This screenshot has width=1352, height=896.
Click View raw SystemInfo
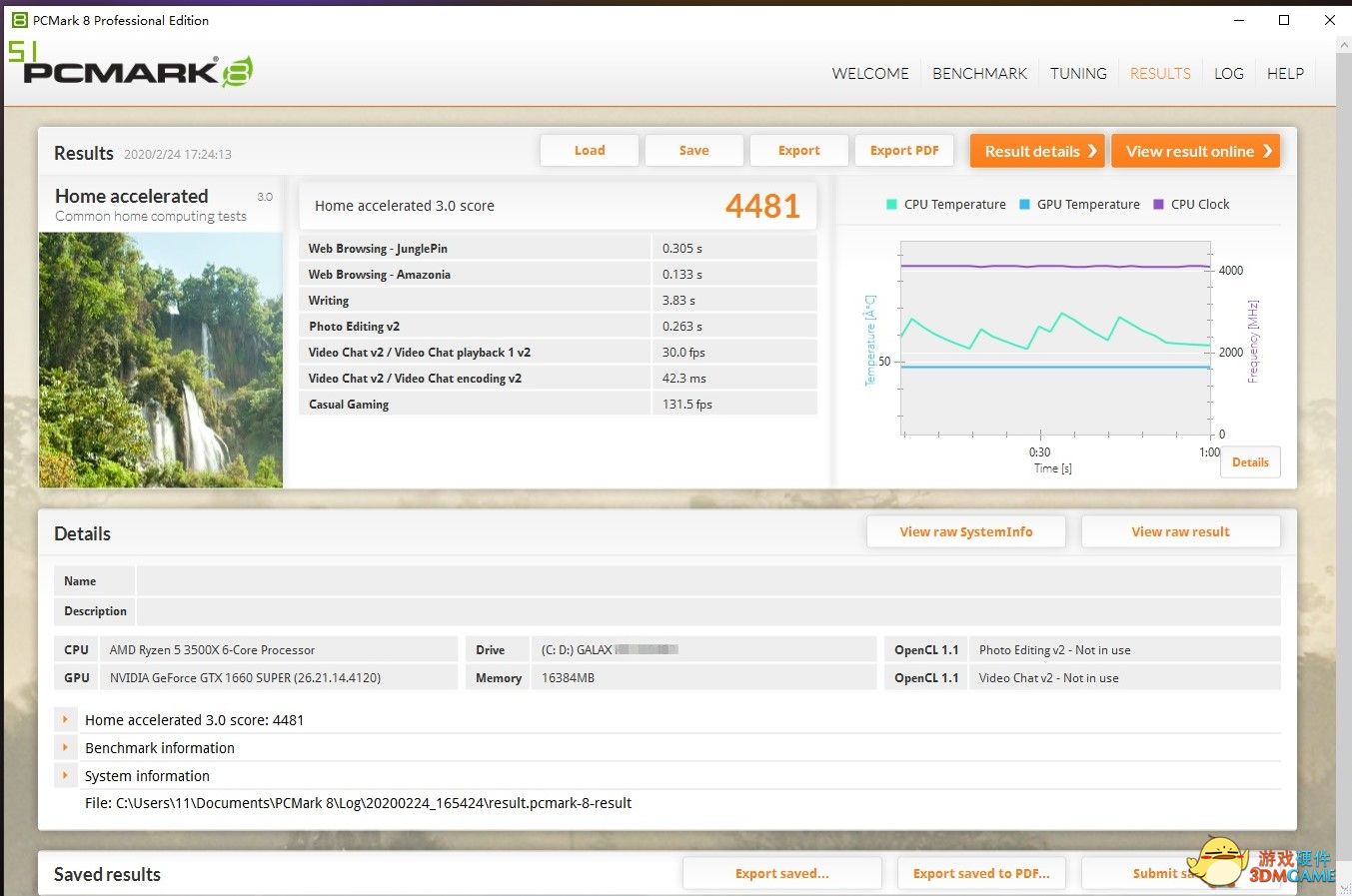tap(966, 532)
